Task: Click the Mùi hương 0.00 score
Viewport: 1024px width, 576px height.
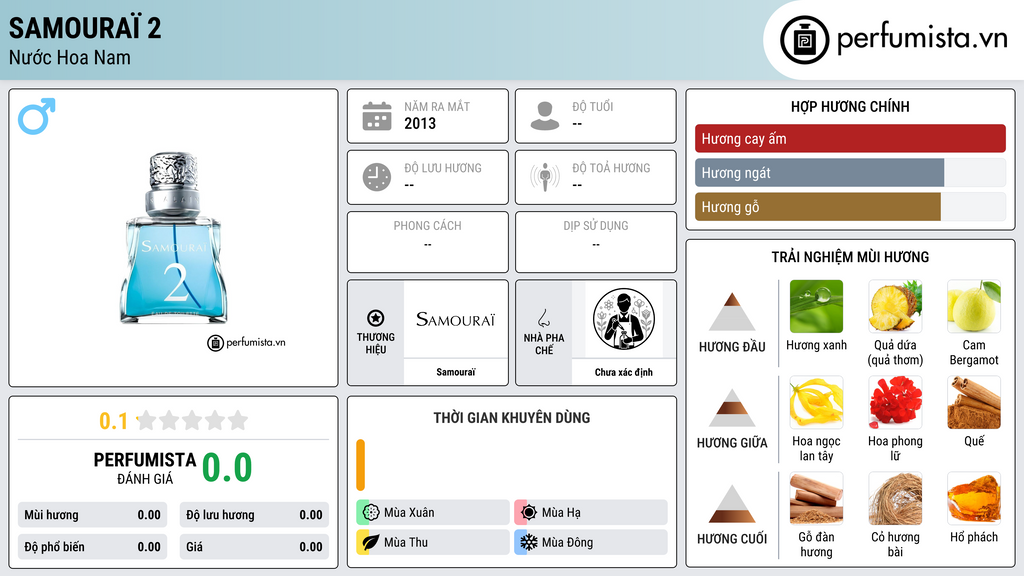Action: [92, 515]
